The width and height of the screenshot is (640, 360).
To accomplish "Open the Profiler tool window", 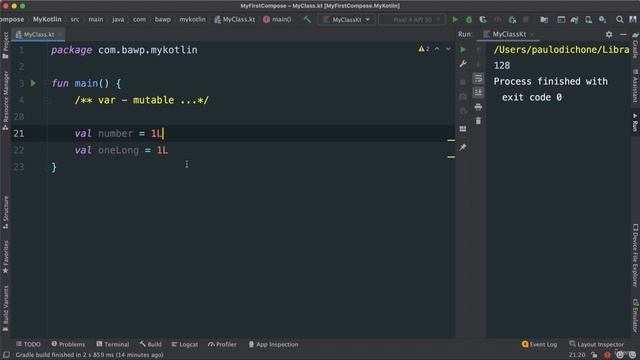I will (x=222, y=344).
